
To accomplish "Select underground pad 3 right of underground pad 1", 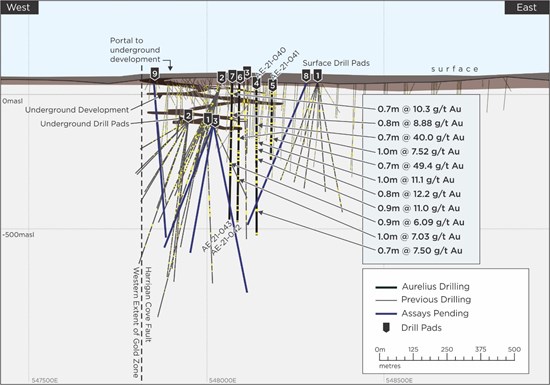I will point(215,121).
